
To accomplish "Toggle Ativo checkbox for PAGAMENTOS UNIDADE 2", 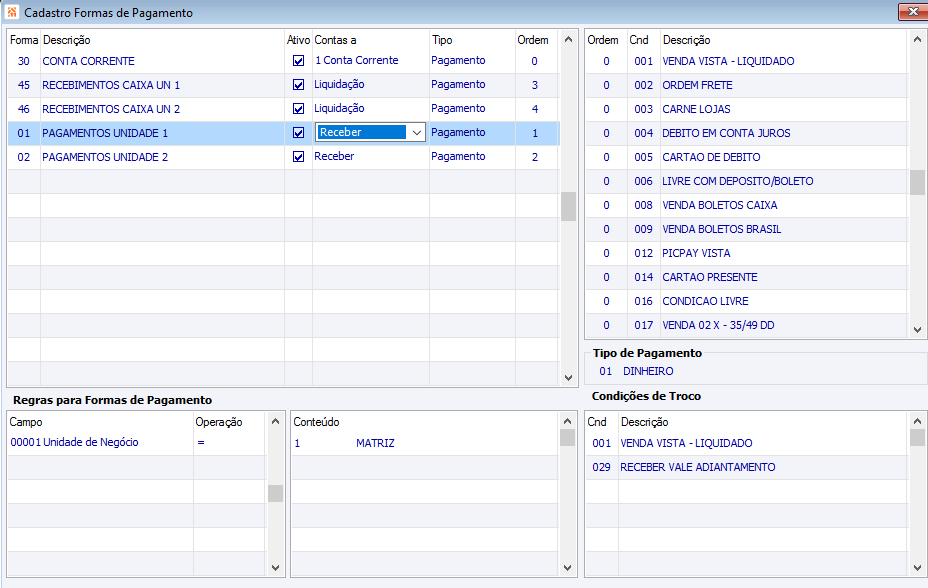I will (x=298, y=157).
